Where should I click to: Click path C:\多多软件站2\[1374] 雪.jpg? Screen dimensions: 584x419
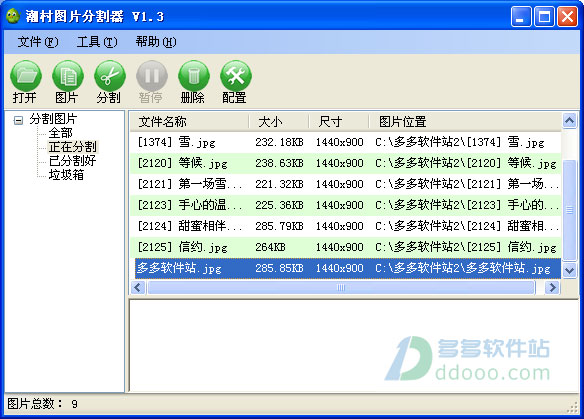click(x=460, y=142)
